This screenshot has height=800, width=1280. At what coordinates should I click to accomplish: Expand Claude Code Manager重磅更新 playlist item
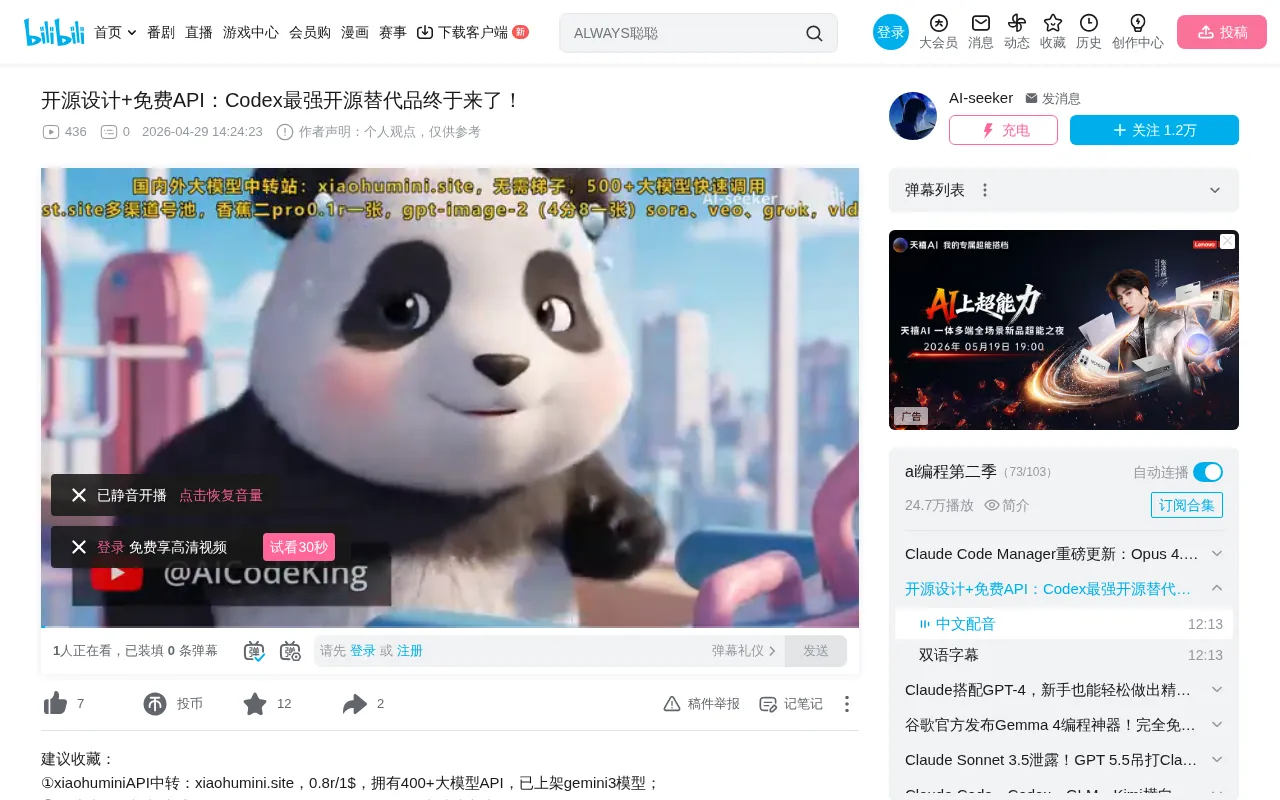(1217, 554)
